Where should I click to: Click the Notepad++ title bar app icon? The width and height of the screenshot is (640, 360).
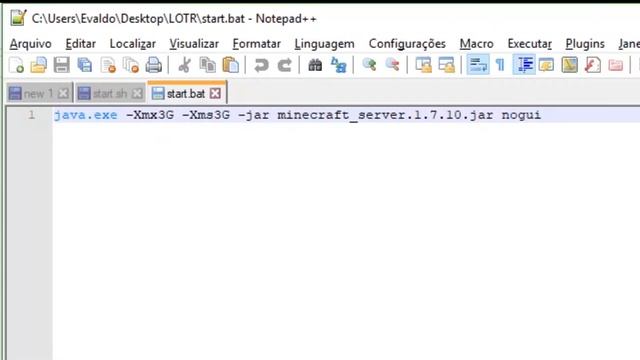click(x=18, y=18)
